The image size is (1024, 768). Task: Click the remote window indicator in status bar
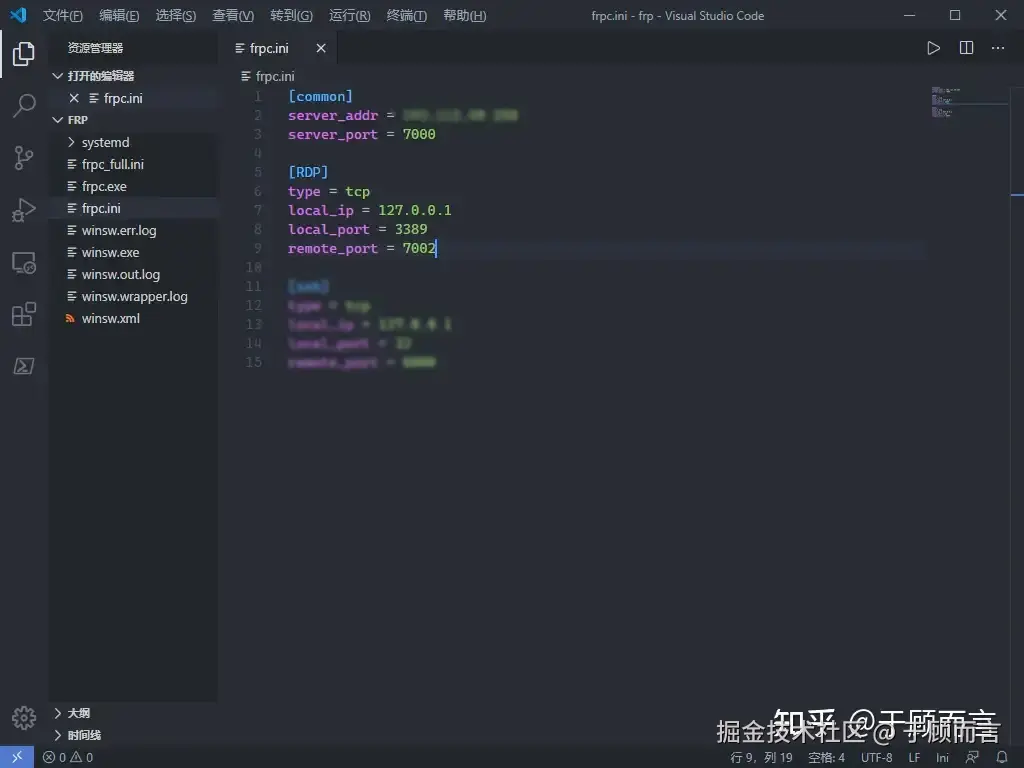[x=17, y=757]
